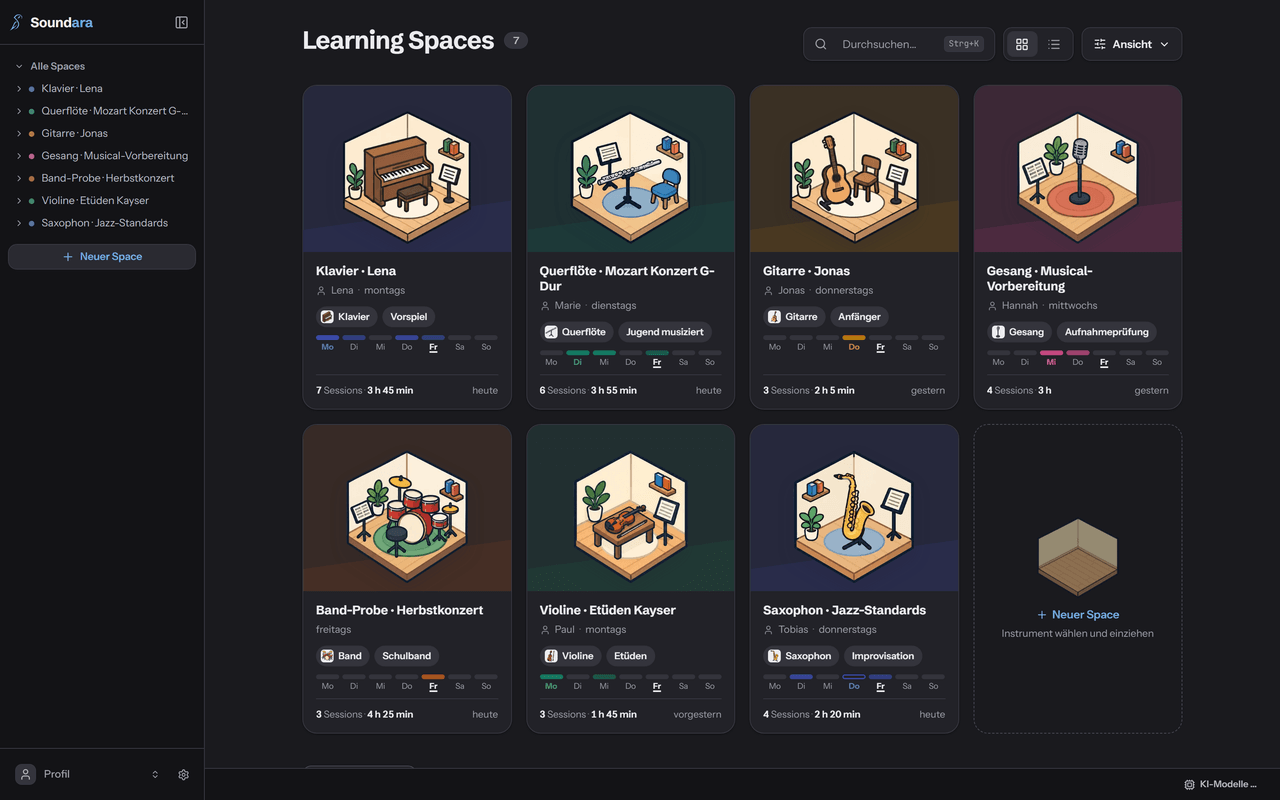
Task: Collapse the sidebar with the panel icon
Action: tap(181, 22)
